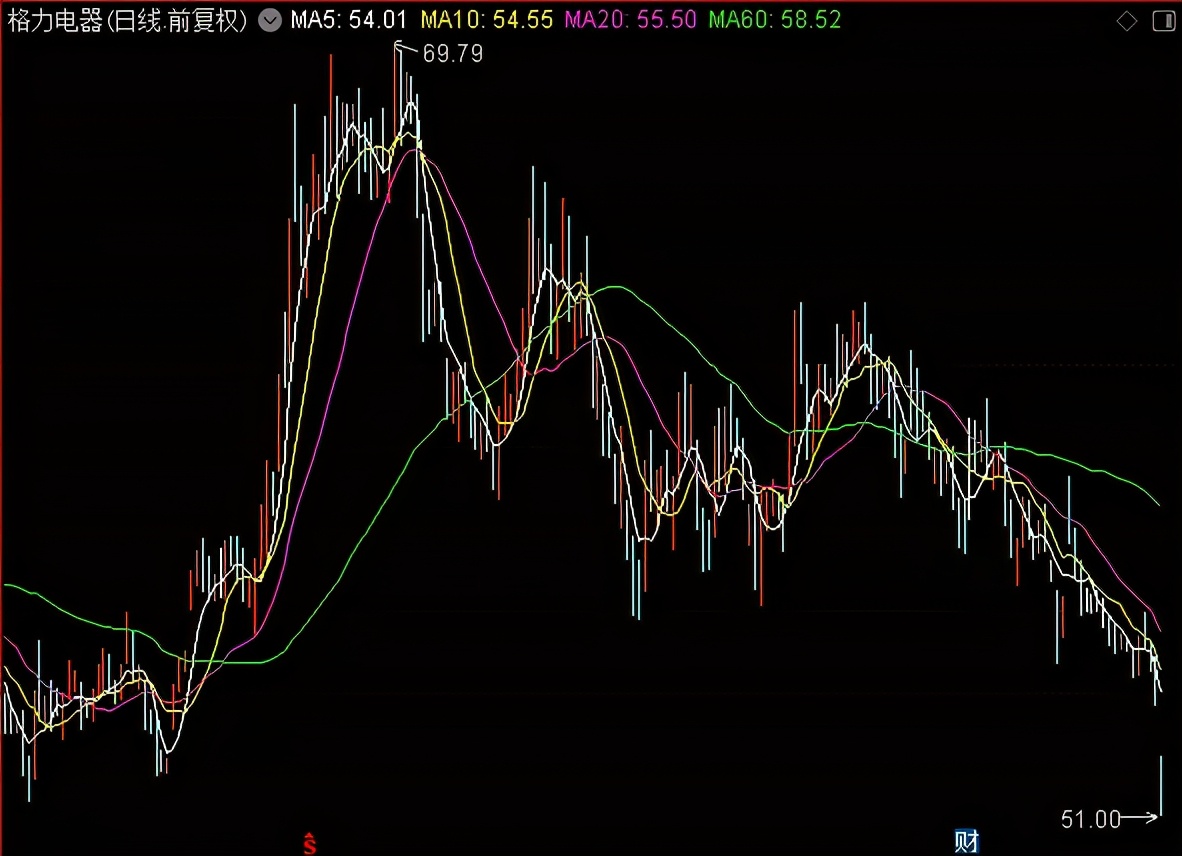Viewport: 1182px width, 856px height.
Task: Click the red S marker at chart bottom
Action: (x=309, y=844)
